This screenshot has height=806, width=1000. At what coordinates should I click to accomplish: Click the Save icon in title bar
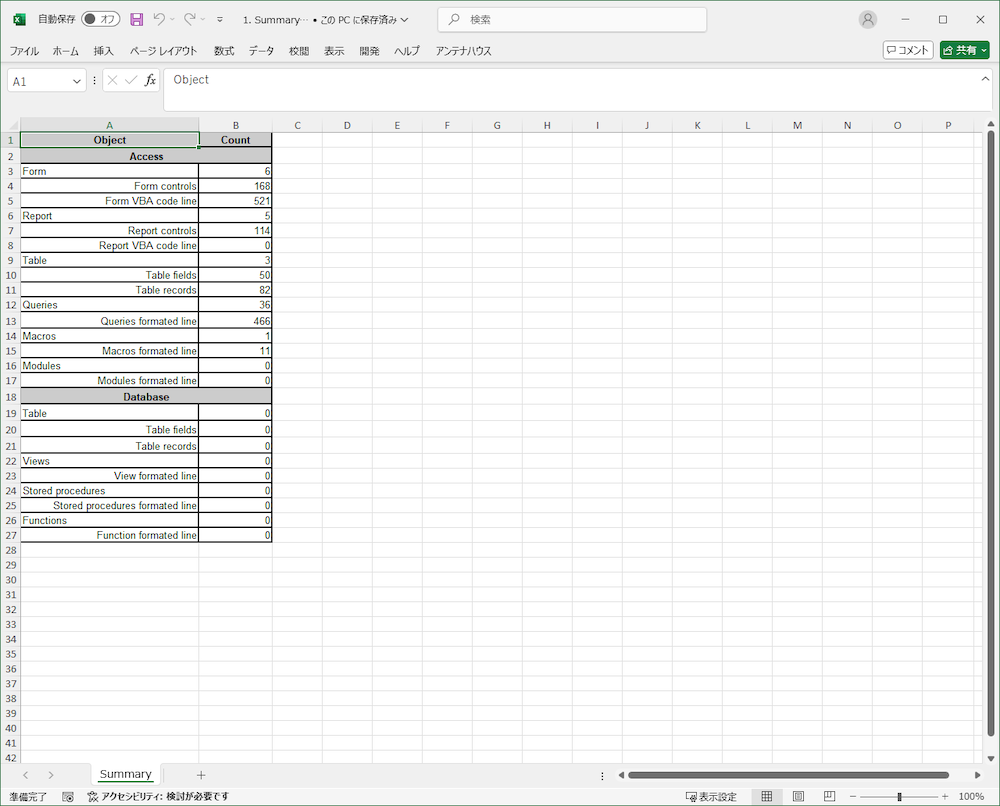tap(137, 19)
